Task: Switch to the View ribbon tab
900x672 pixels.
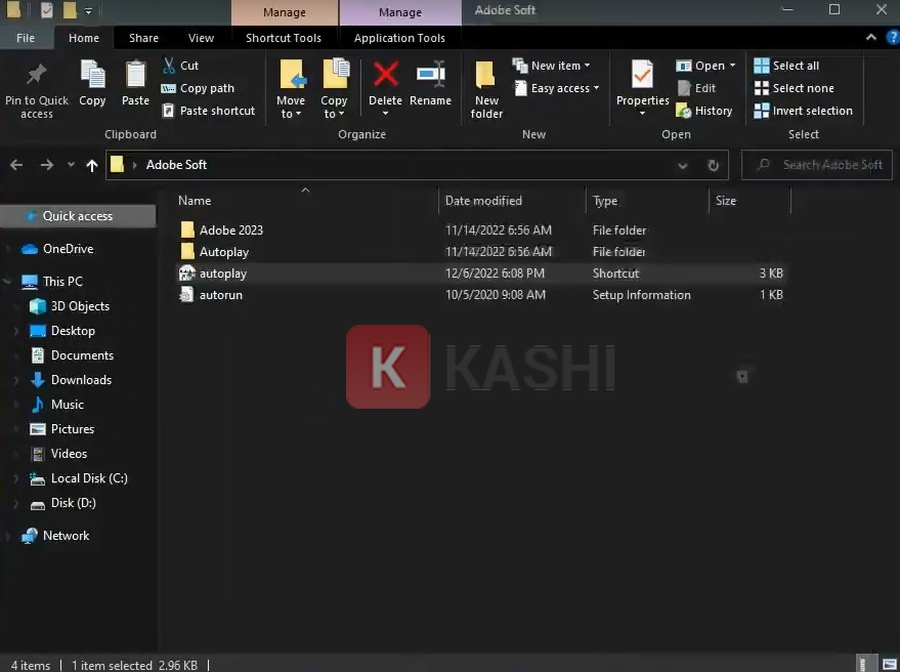Action: pos(201,37)
